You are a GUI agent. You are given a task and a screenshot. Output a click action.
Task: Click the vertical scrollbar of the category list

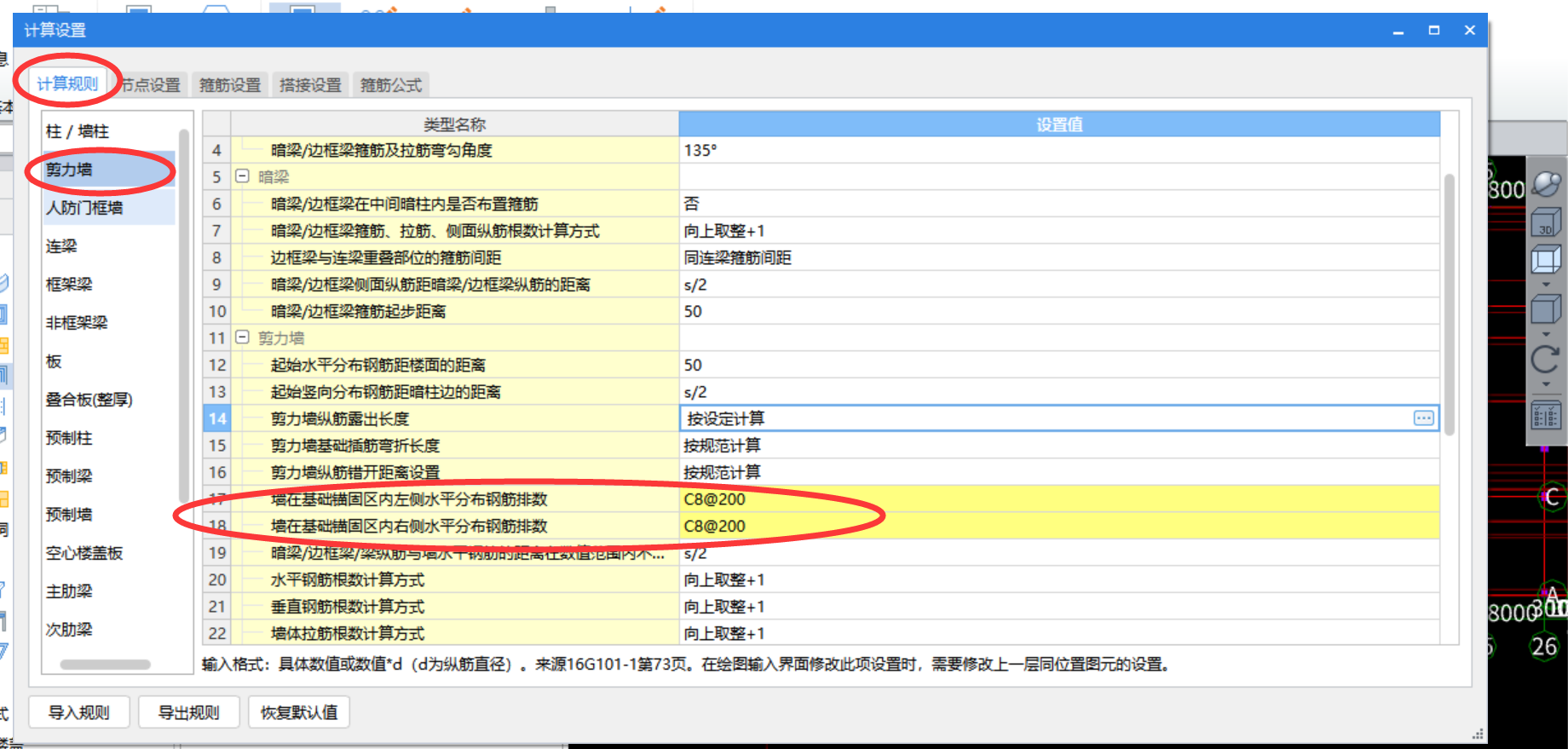click(183, 315)
